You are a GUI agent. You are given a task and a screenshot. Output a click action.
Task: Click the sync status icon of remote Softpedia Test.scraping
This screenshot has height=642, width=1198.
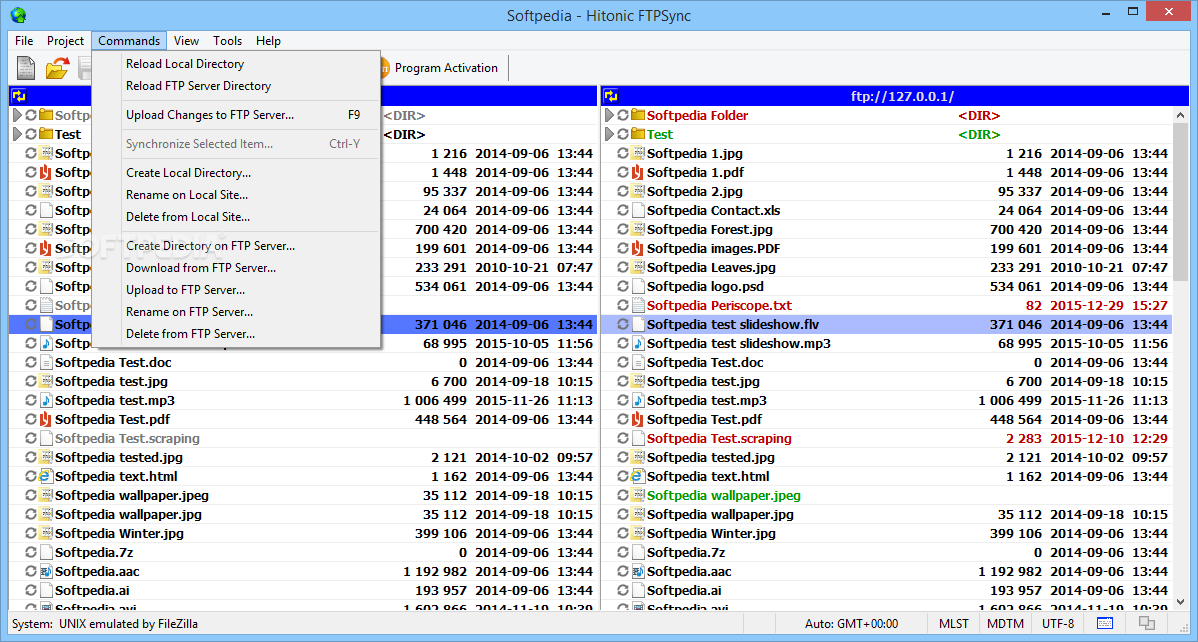pos(623,439)
